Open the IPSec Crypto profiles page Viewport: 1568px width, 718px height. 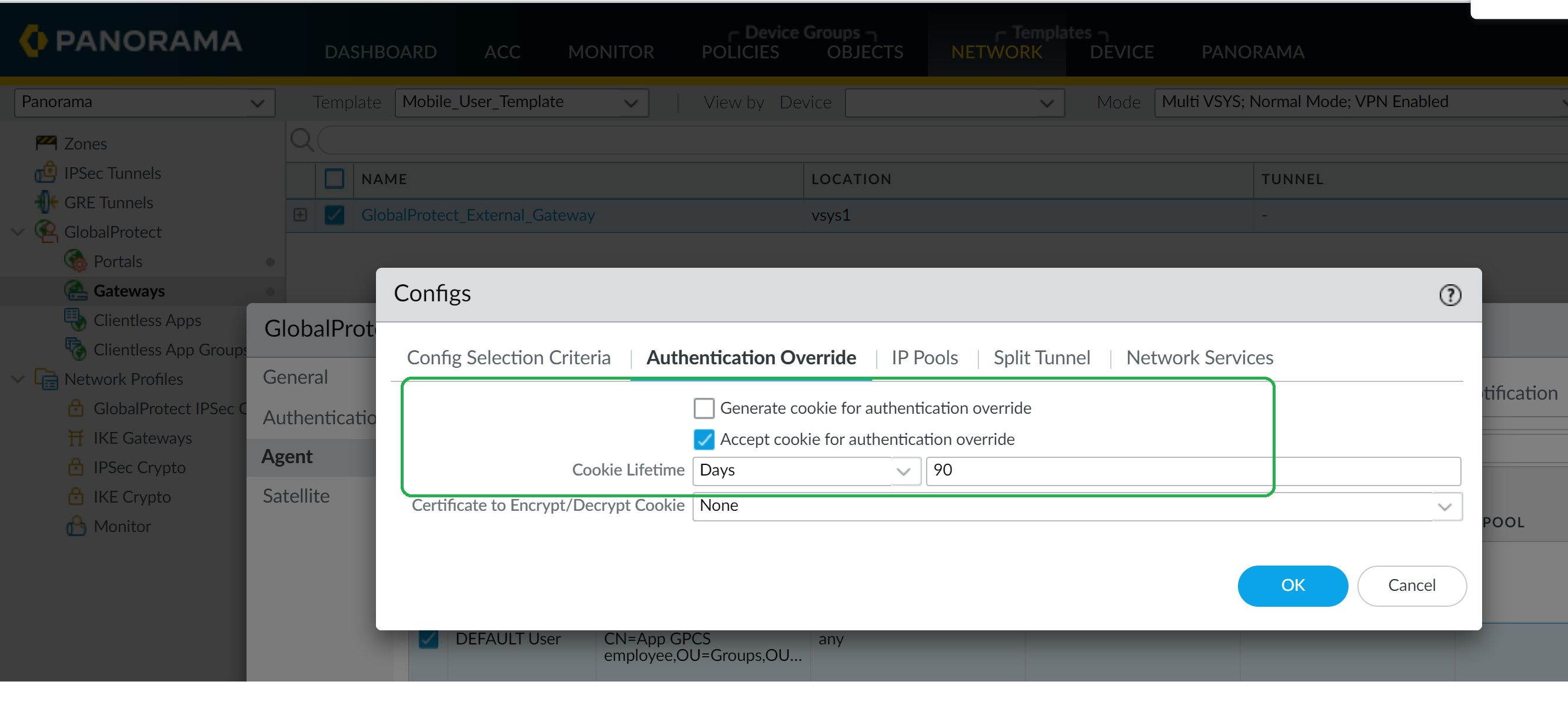click(140, 467)
